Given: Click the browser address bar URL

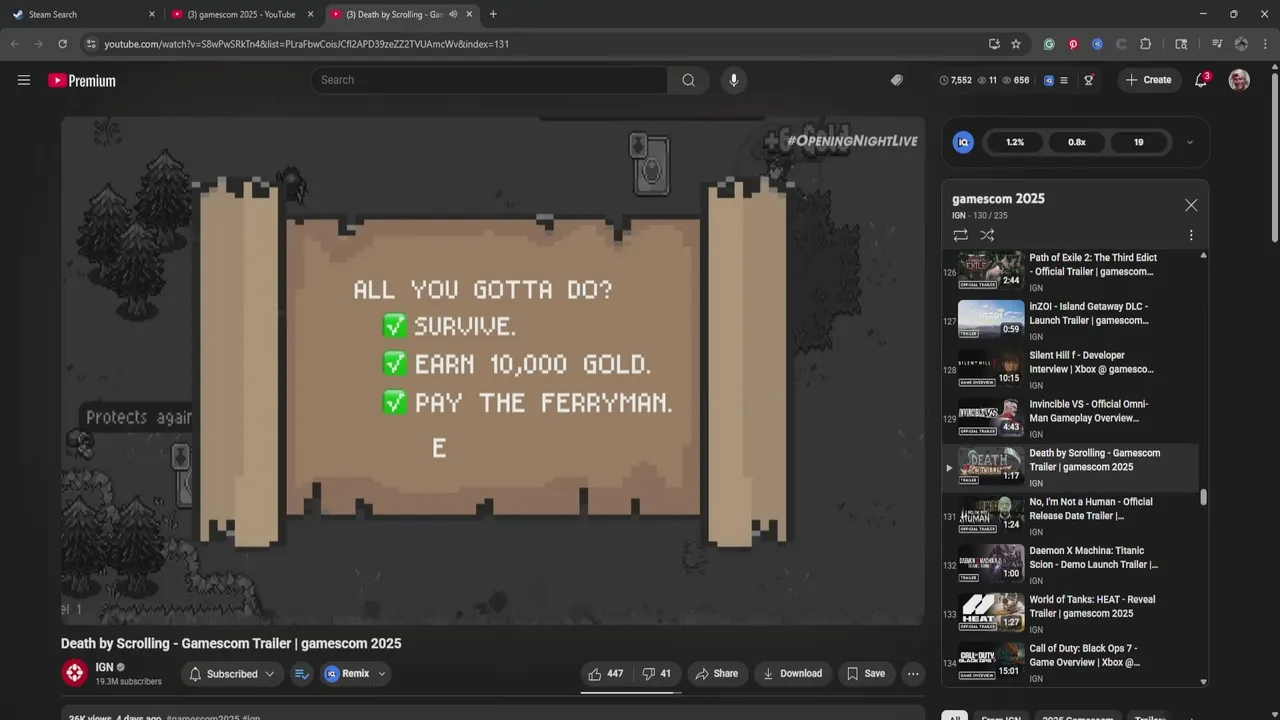Looking at the screenshot, I should point(307,44).
